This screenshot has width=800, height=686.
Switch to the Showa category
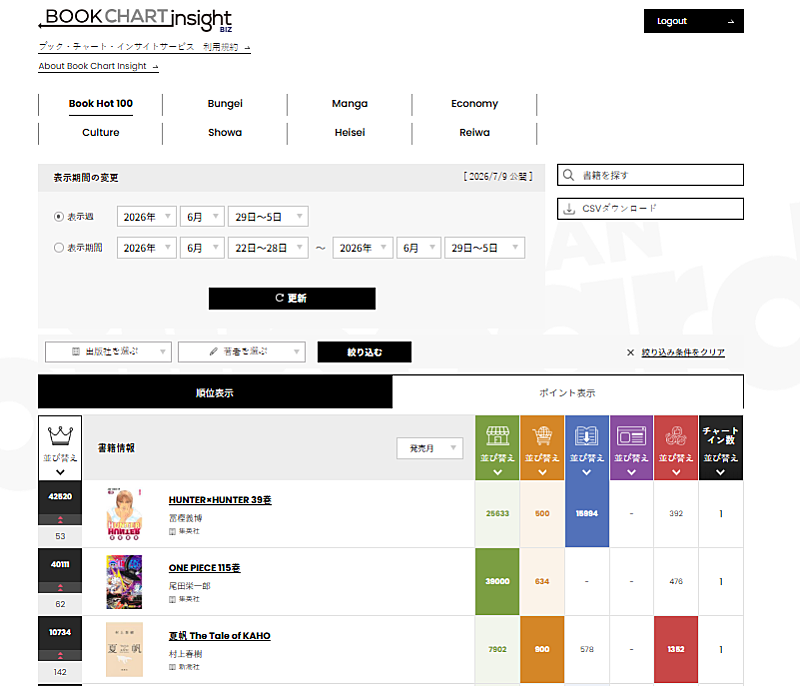pyautogui.click(x=225, y=133)
